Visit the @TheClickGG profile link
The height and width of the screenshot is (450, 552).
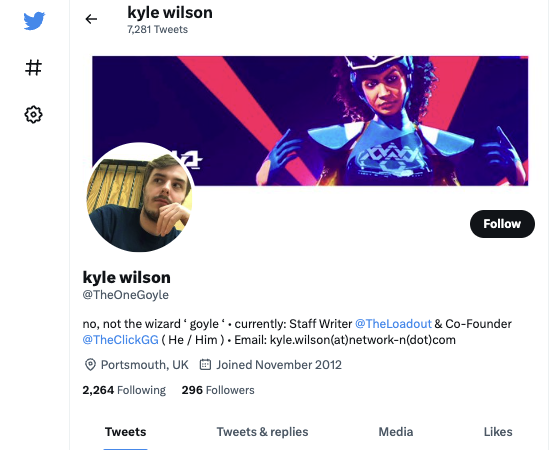[x=120, y=340]
